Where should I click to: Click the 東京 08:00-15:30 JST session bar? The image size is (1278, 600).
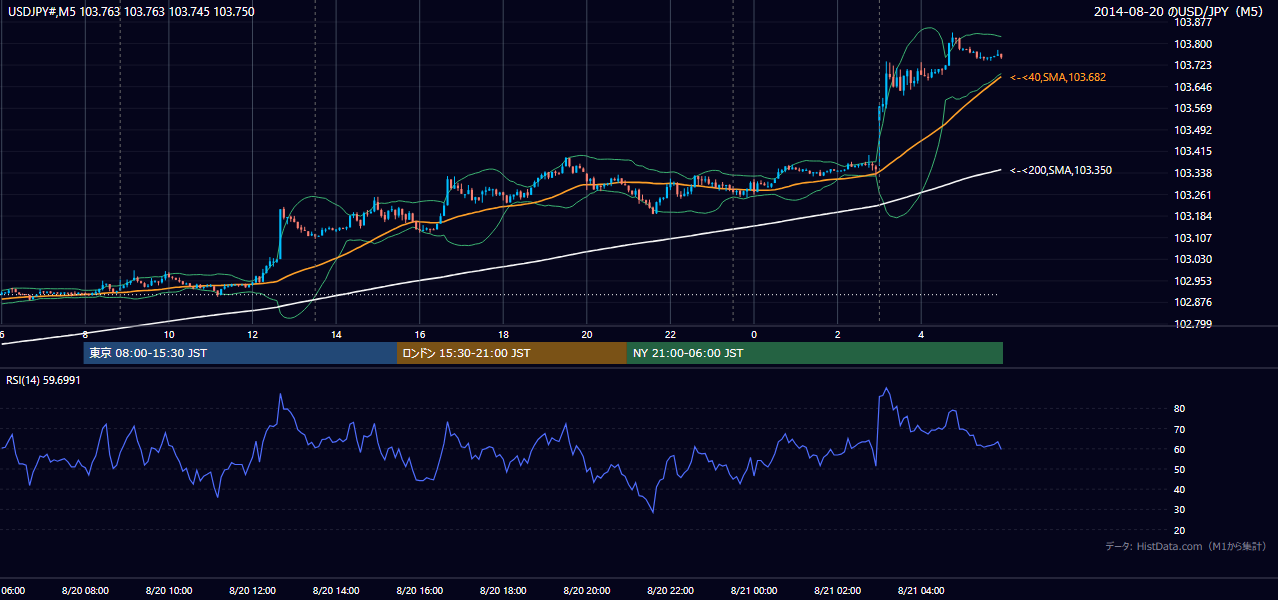tap(240, 353)
